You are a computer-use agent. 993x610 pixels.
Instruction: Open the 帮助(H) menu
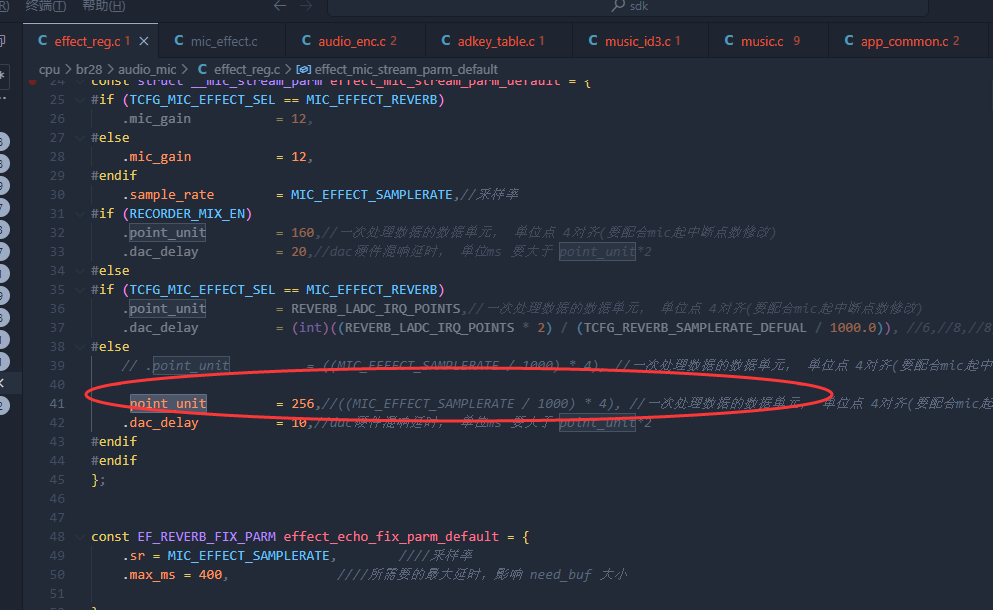104,6
